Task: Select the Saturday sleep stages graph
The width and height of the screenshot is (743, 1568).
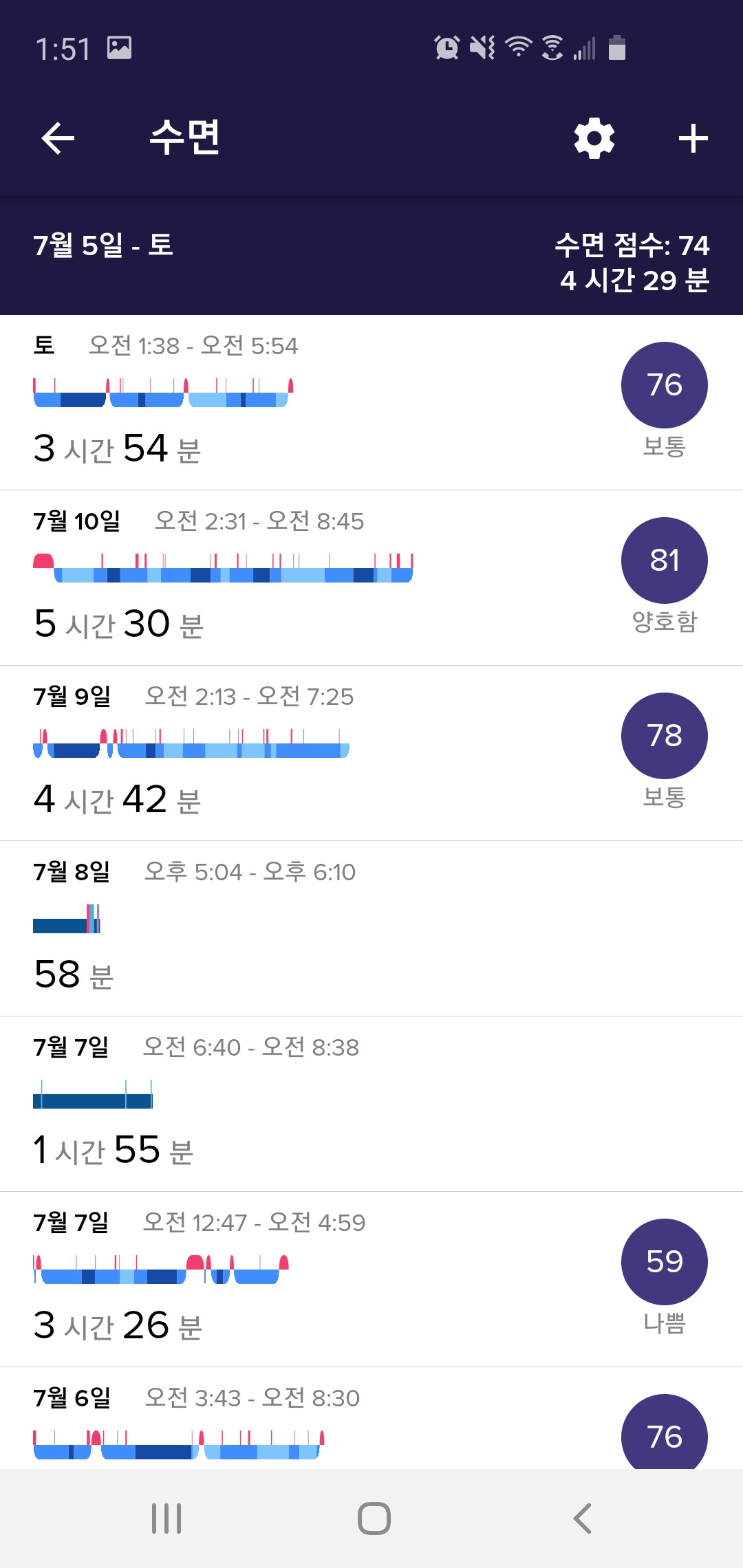Action: [164, 393]
